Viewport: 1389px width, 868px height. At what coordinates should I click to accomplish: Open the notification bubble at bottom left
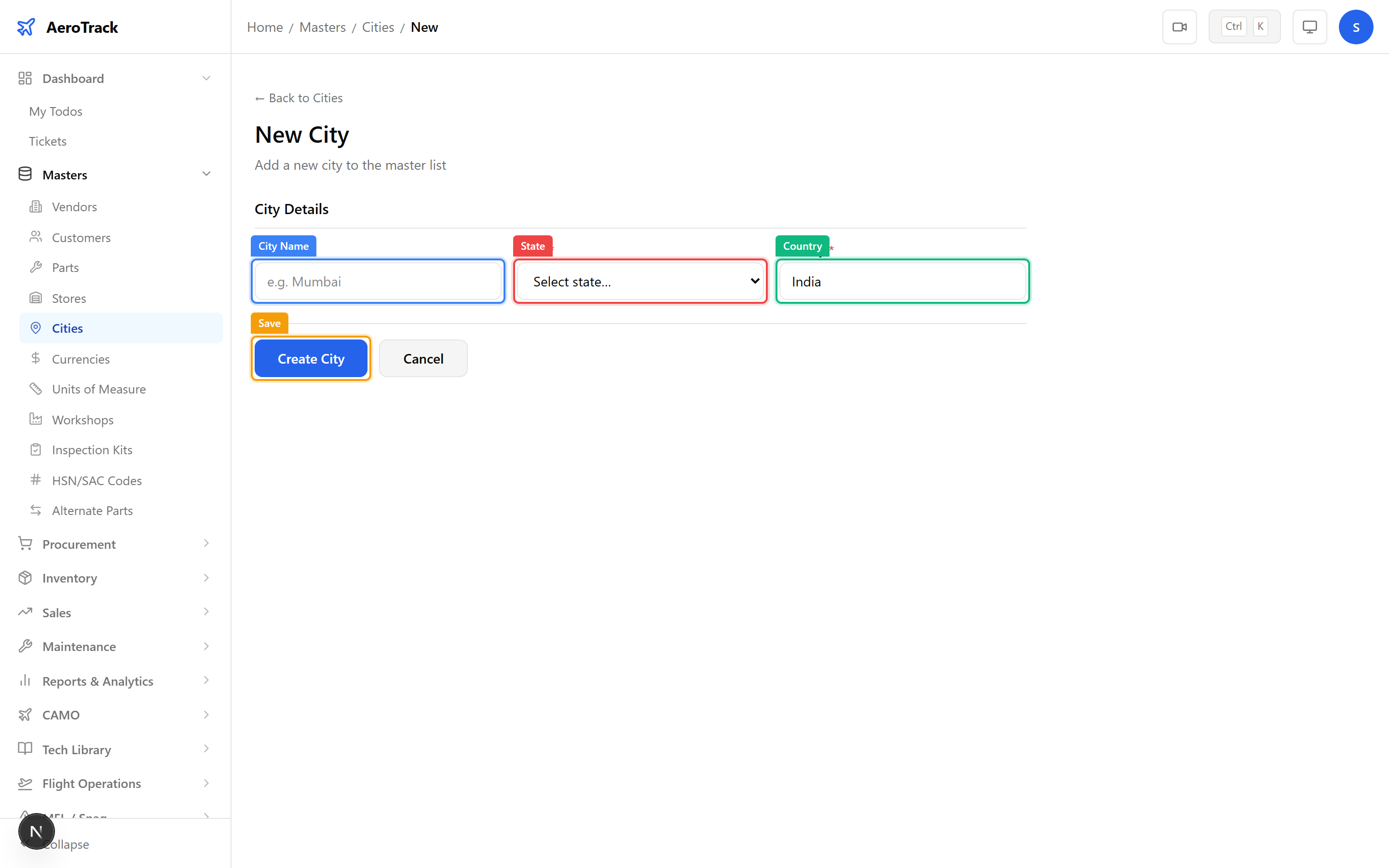click(x=37, y=831)
